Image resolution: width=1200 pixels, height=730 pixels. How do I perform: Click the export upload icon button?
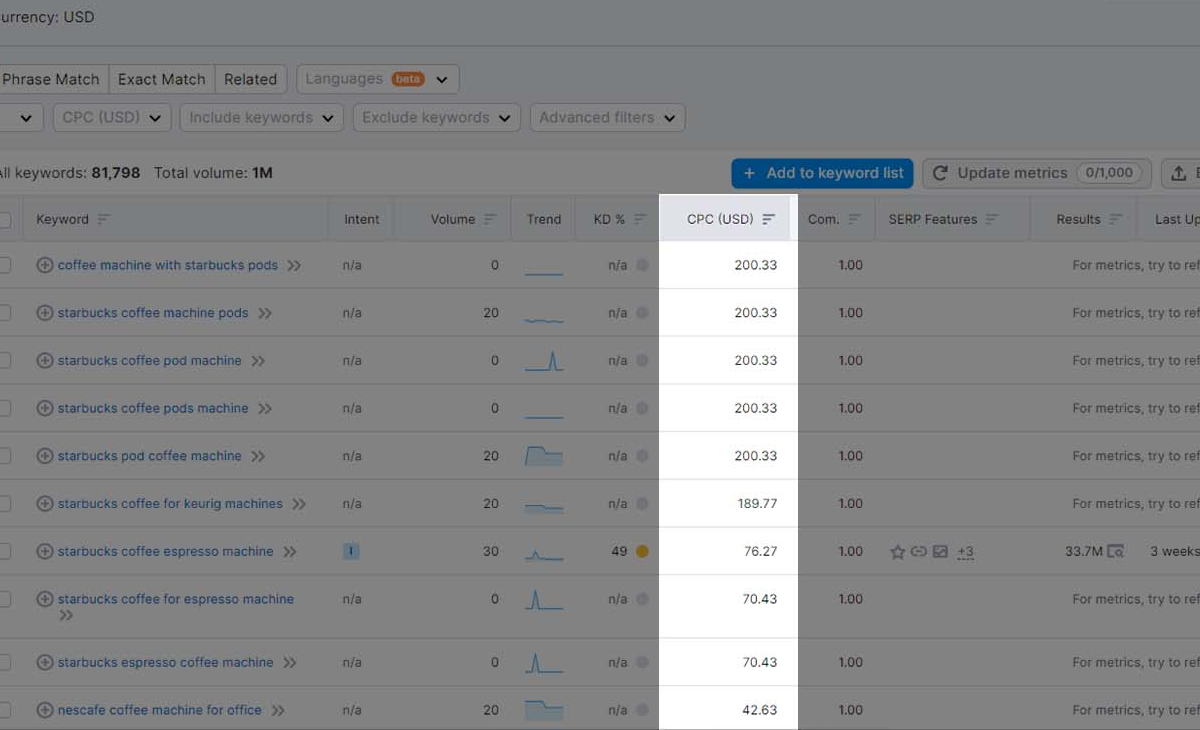[x=1181, y=173]
